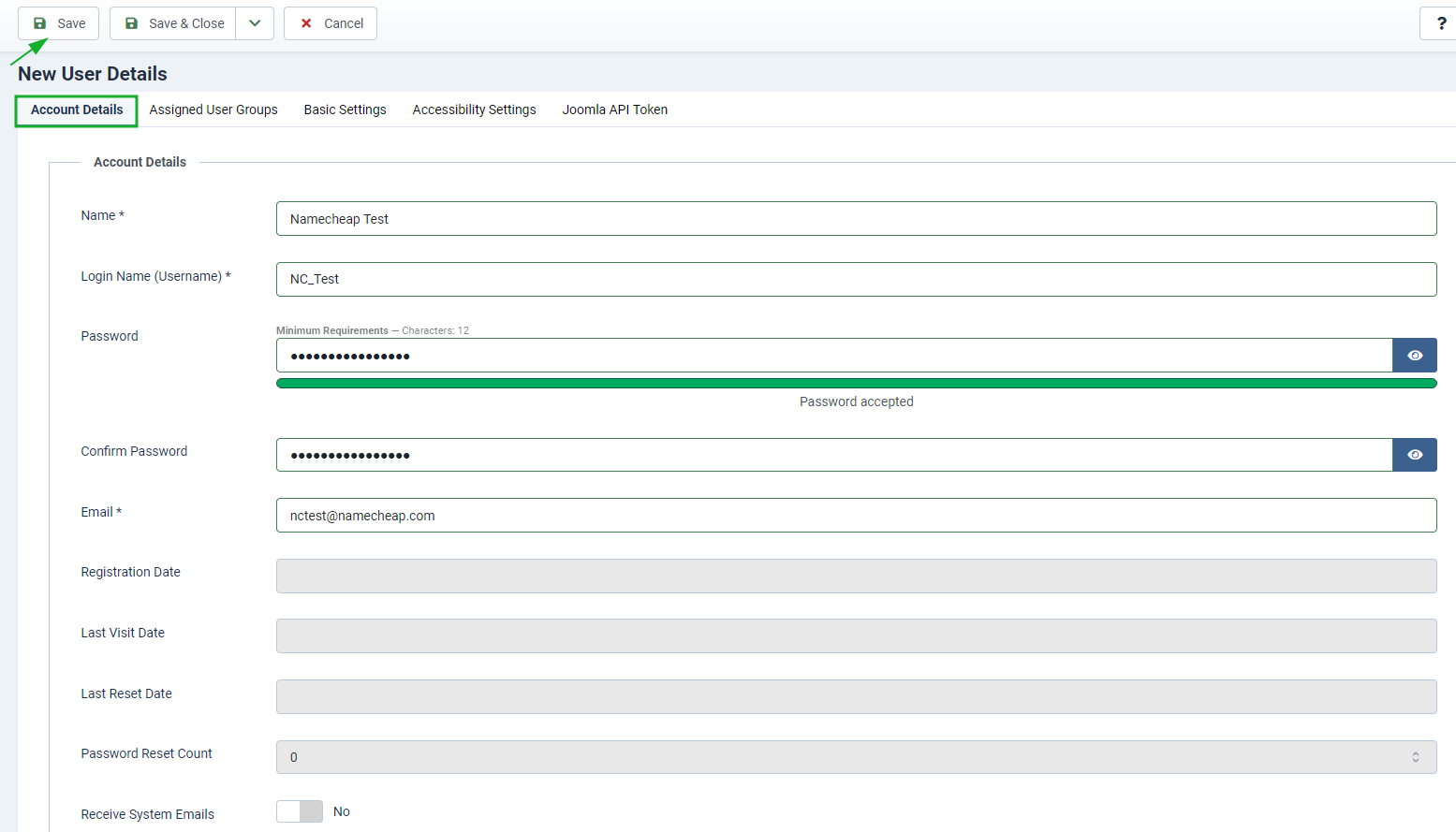Focus the Login Name username field

point(856,279)
